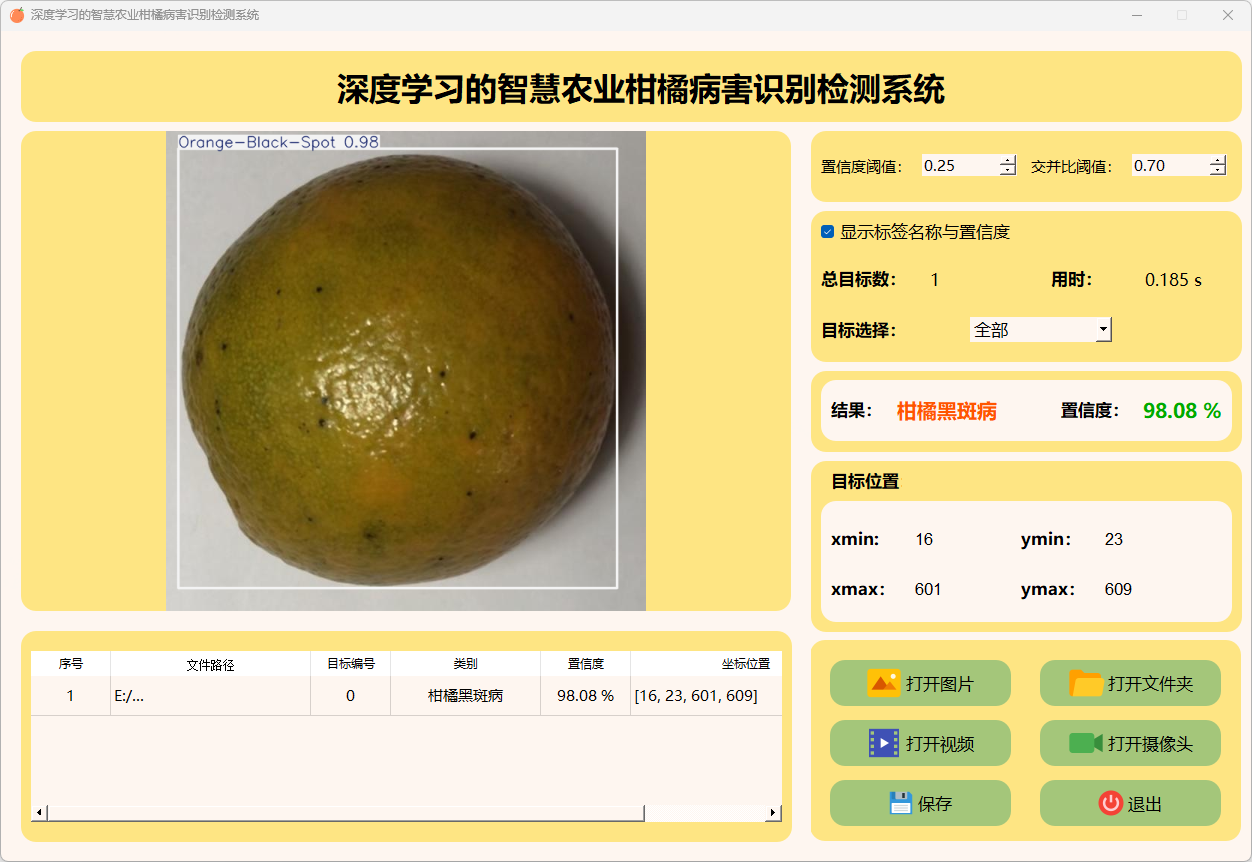The width and height of the screenshot is (1252, 862).
Task: Click the 置信度 column header in table
Action: click(586, 664)
